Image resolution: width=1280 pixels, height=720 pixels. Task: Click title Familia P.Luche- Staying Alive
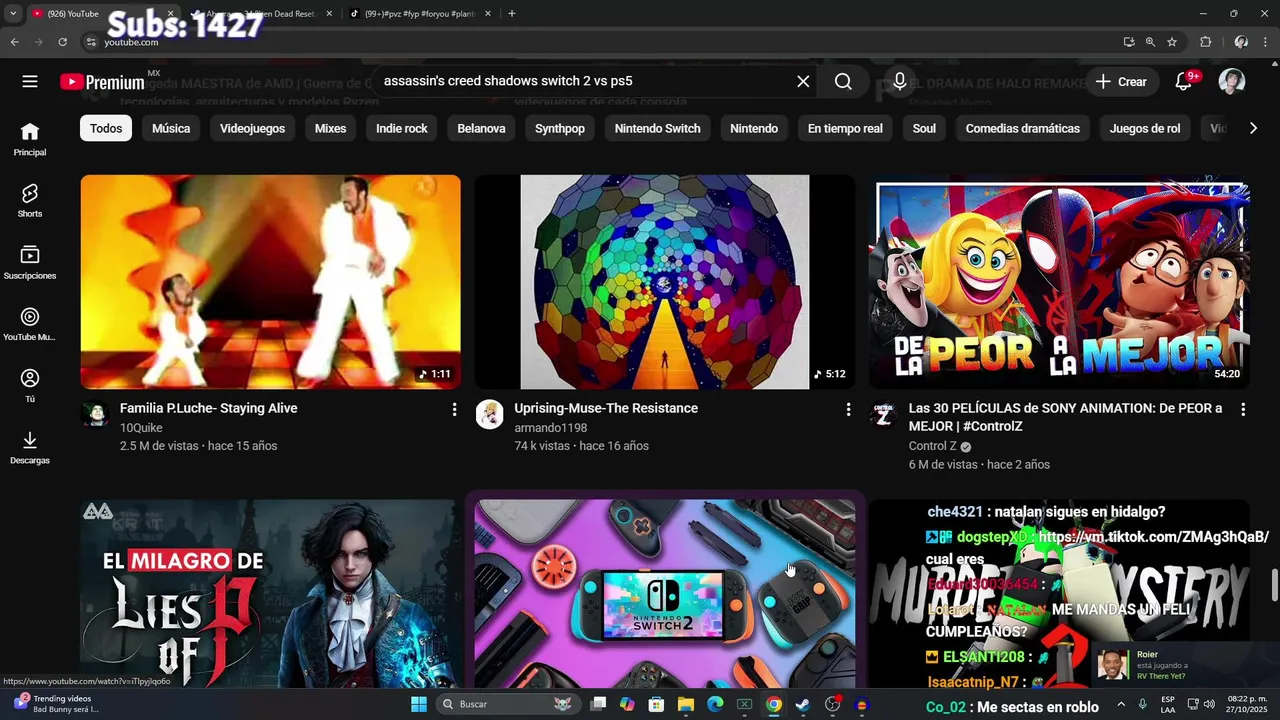point(208,408)
